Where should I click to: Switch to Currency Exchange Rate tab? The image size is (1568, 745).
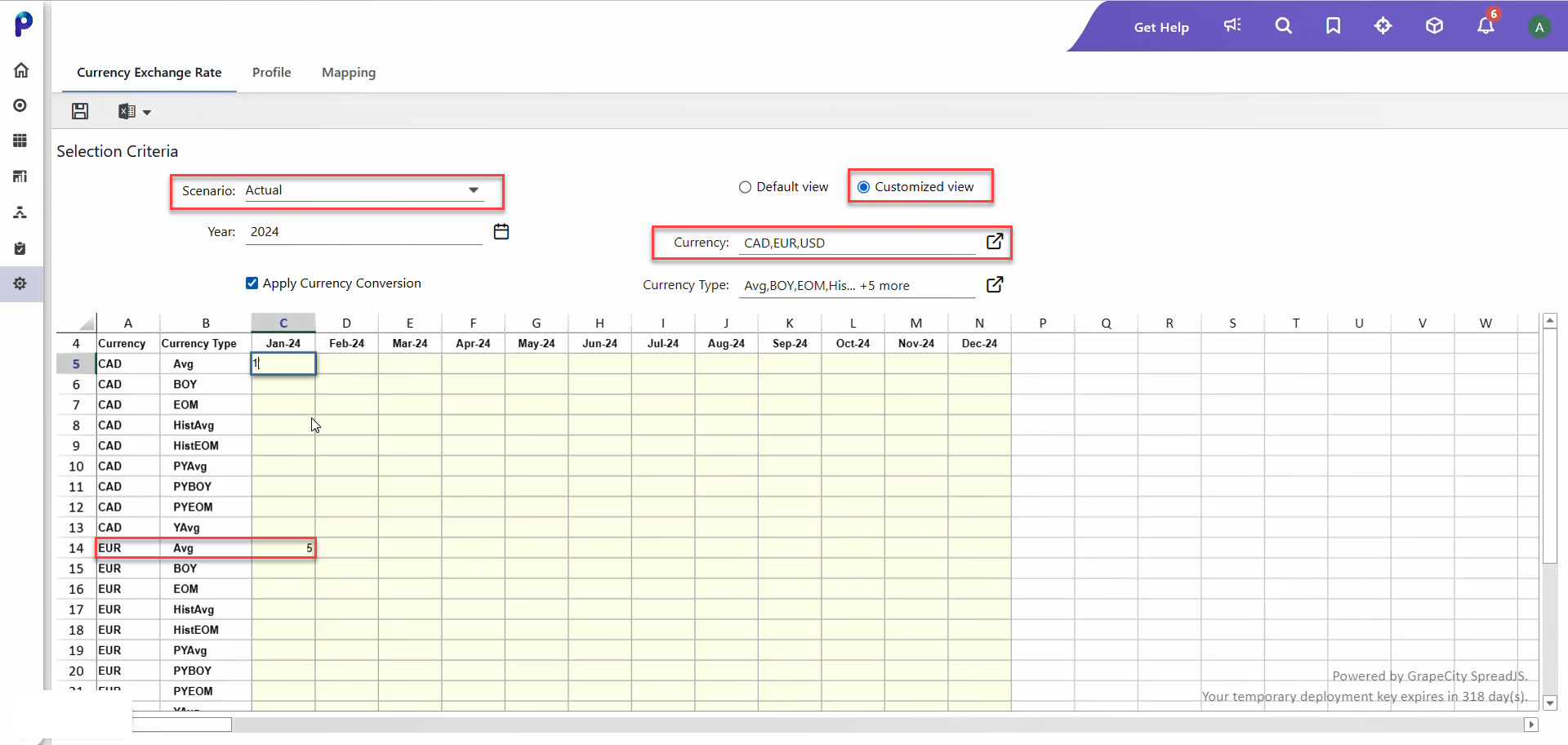[149, 72]
